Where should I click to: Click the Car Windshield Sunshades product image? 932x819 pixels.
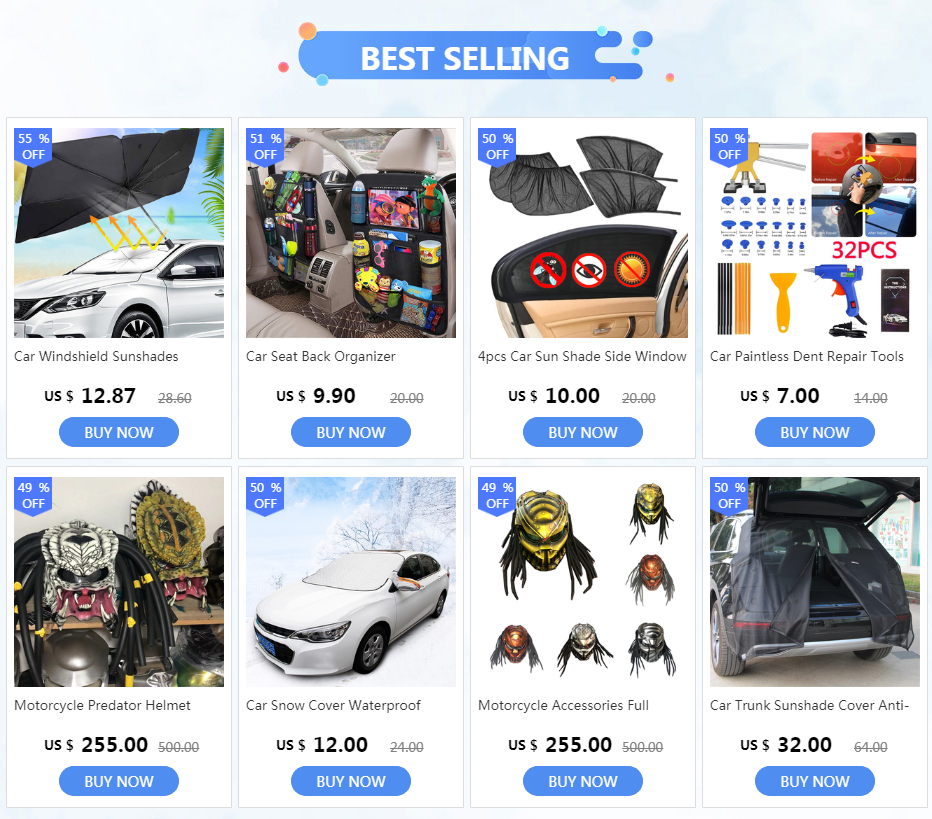[119, 233]
